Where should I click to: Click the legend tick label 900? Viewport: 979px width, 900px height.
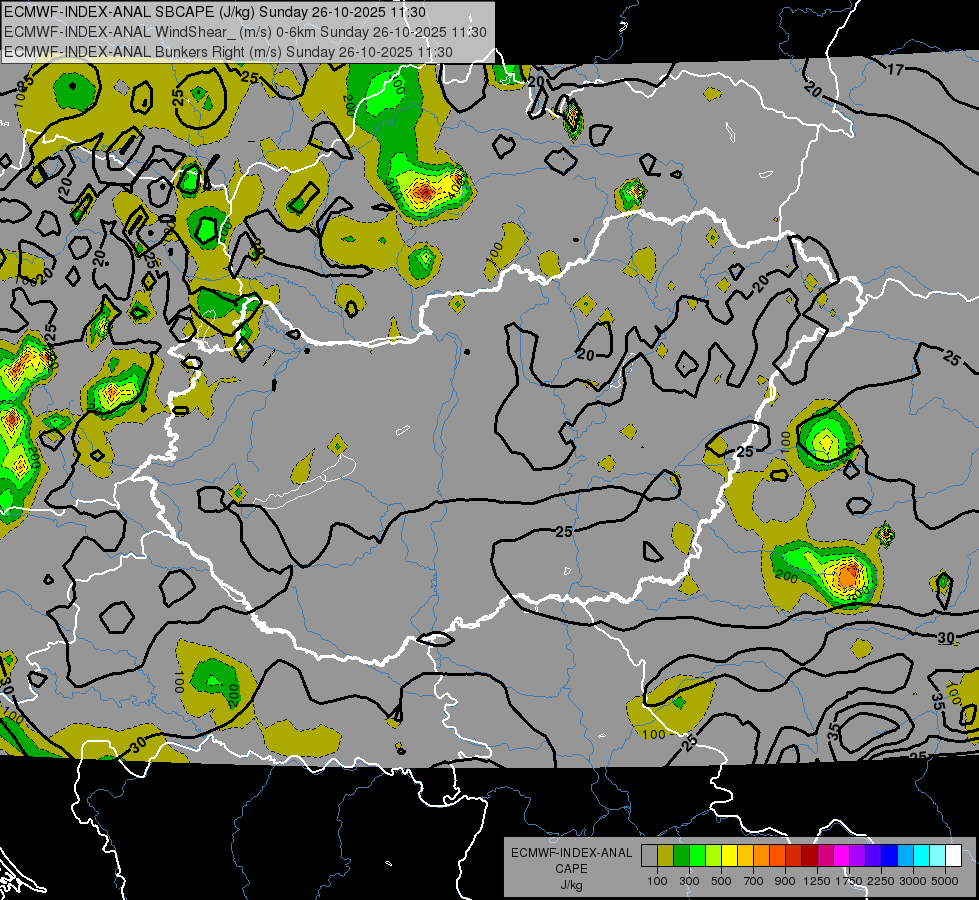tap(785, 881)
